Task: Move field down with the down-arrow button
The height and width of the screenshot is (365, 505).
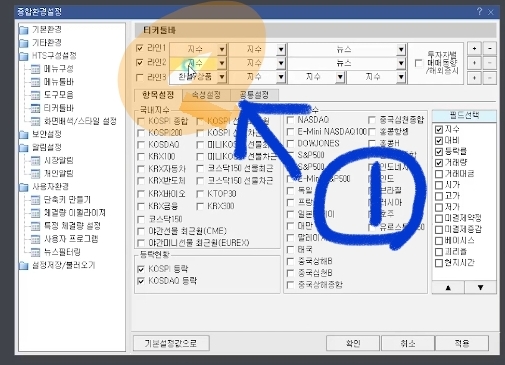Action: coord(480,287)
